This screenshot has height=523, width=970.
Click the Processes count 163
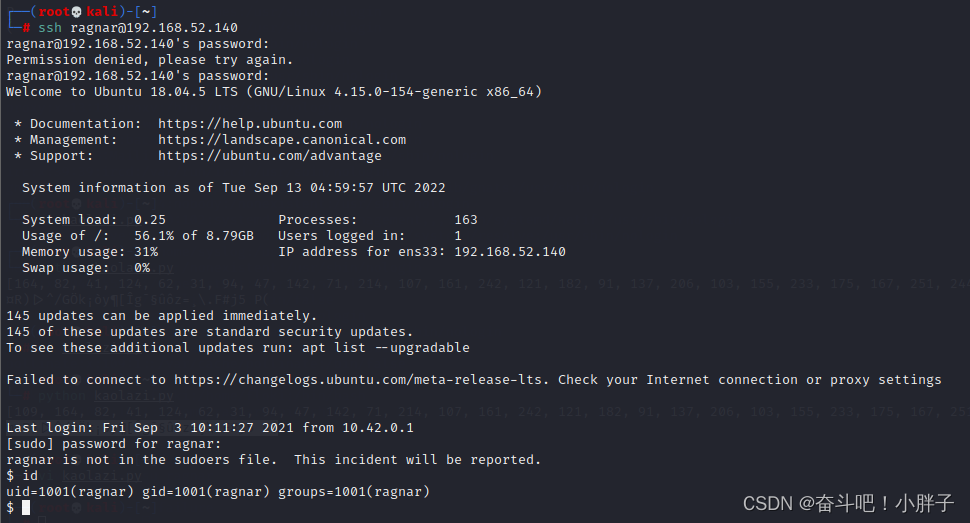pos(466,220)
